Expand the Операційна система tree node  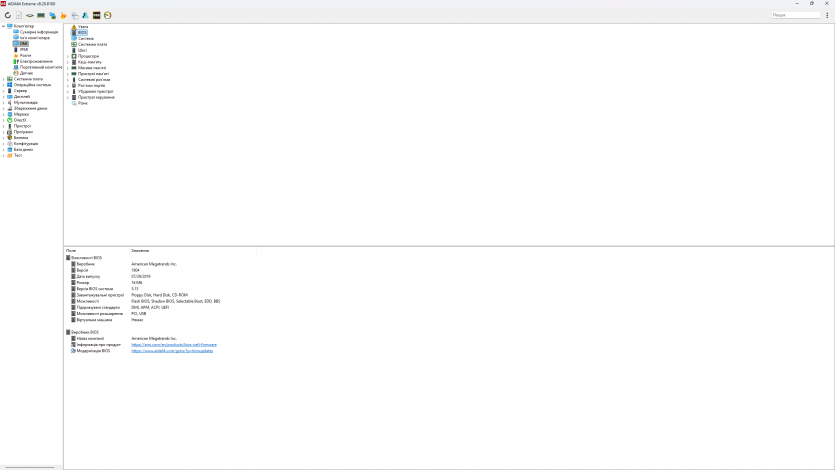(3, 85)
